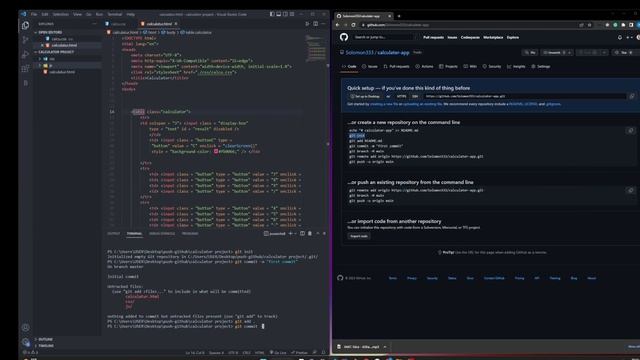Switch to the PROBLEMS panel tab
The image size is (640, 360).
pyautogui.click(x=190, y=233)
